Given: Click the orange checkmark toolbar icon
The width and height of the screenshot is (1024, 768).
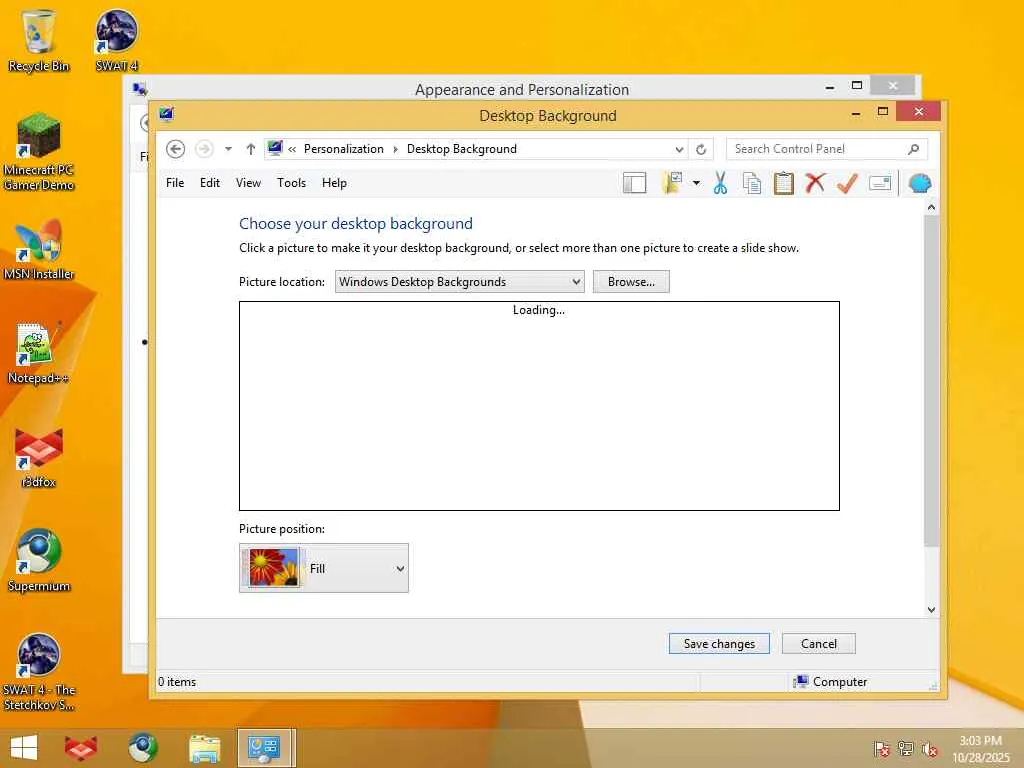Looking at the screenshot, I should pos(847,184).
